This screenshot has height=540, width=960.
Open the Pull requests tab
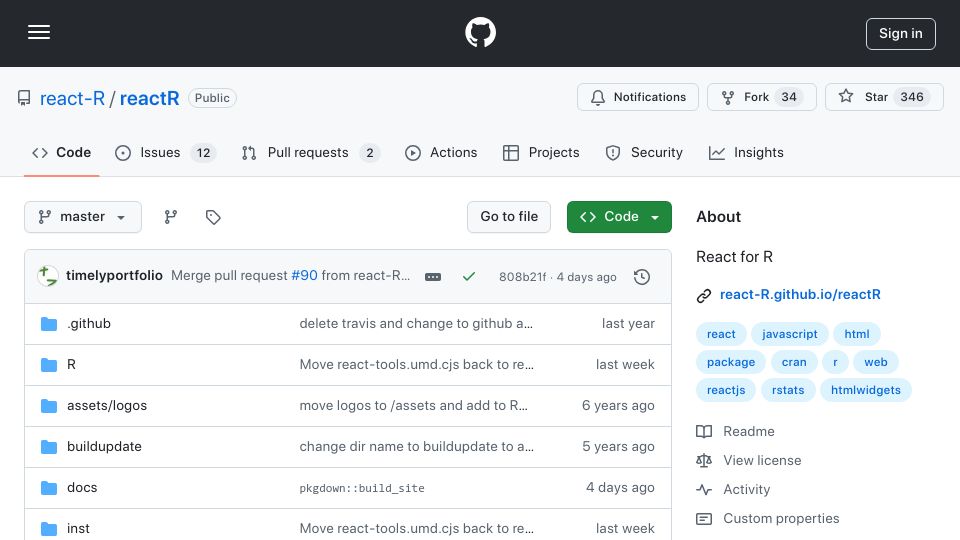tap(310, 152)
